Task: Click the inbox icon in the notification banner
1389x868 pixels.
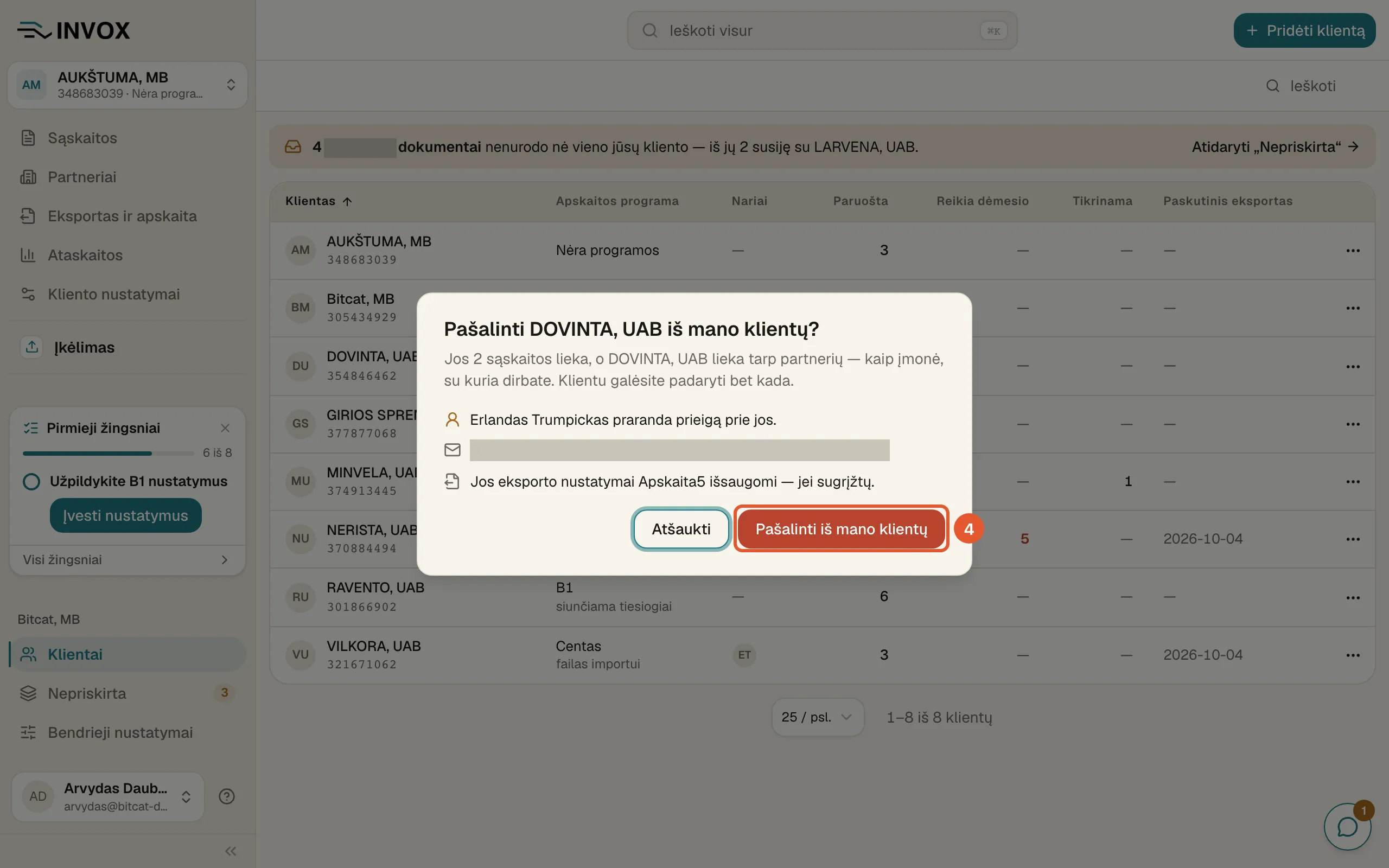Action: (x=294, y=147)
